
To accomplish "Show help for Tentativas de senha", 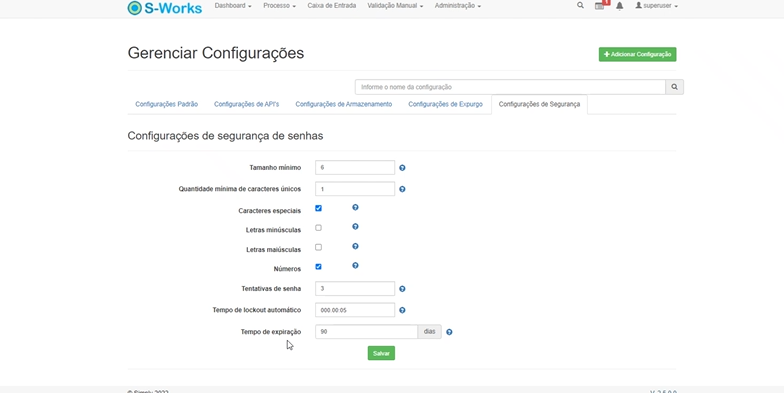I will click(402, 289).
